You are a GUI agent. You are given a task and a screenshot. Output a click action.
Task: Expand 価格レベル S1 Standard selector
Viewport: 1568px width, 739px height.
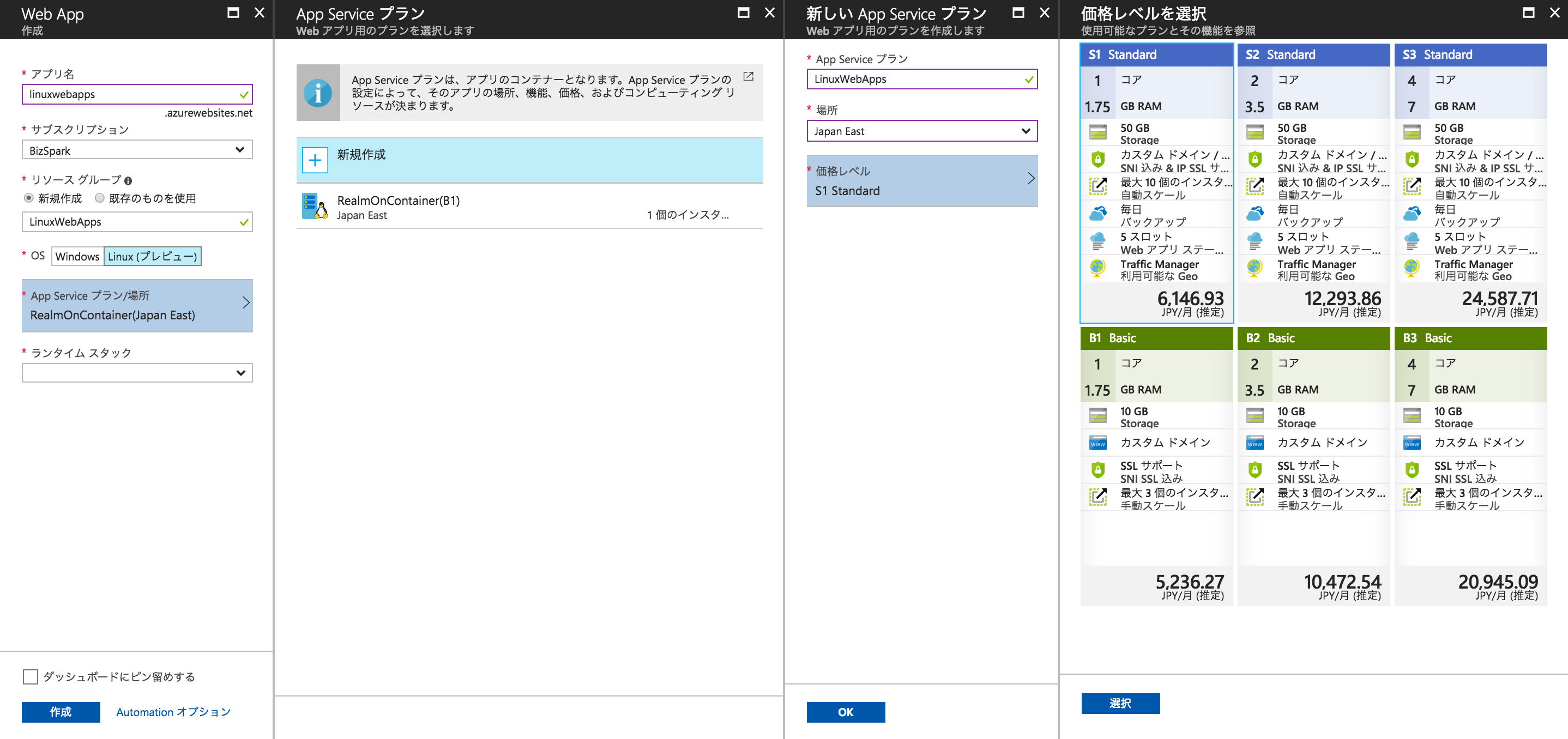[x=922, y=180]
